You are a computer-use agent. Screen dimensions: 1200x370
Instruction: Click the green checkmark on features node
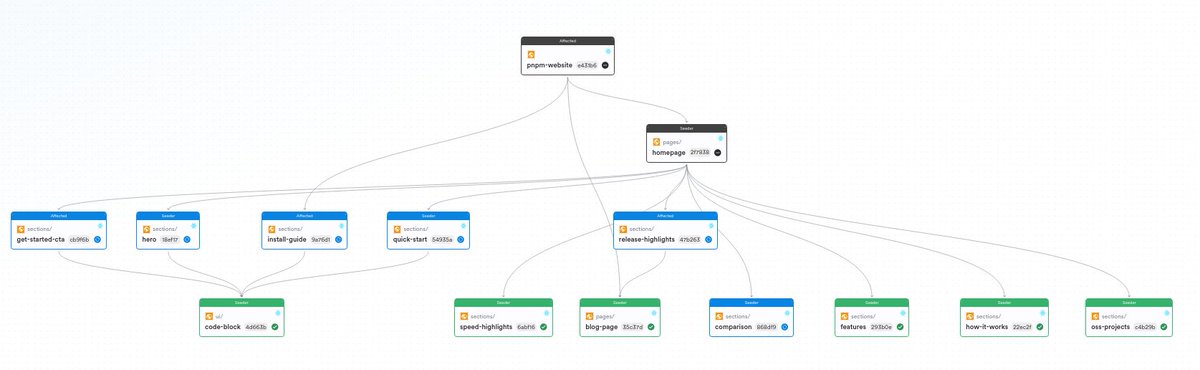point(900,327)
